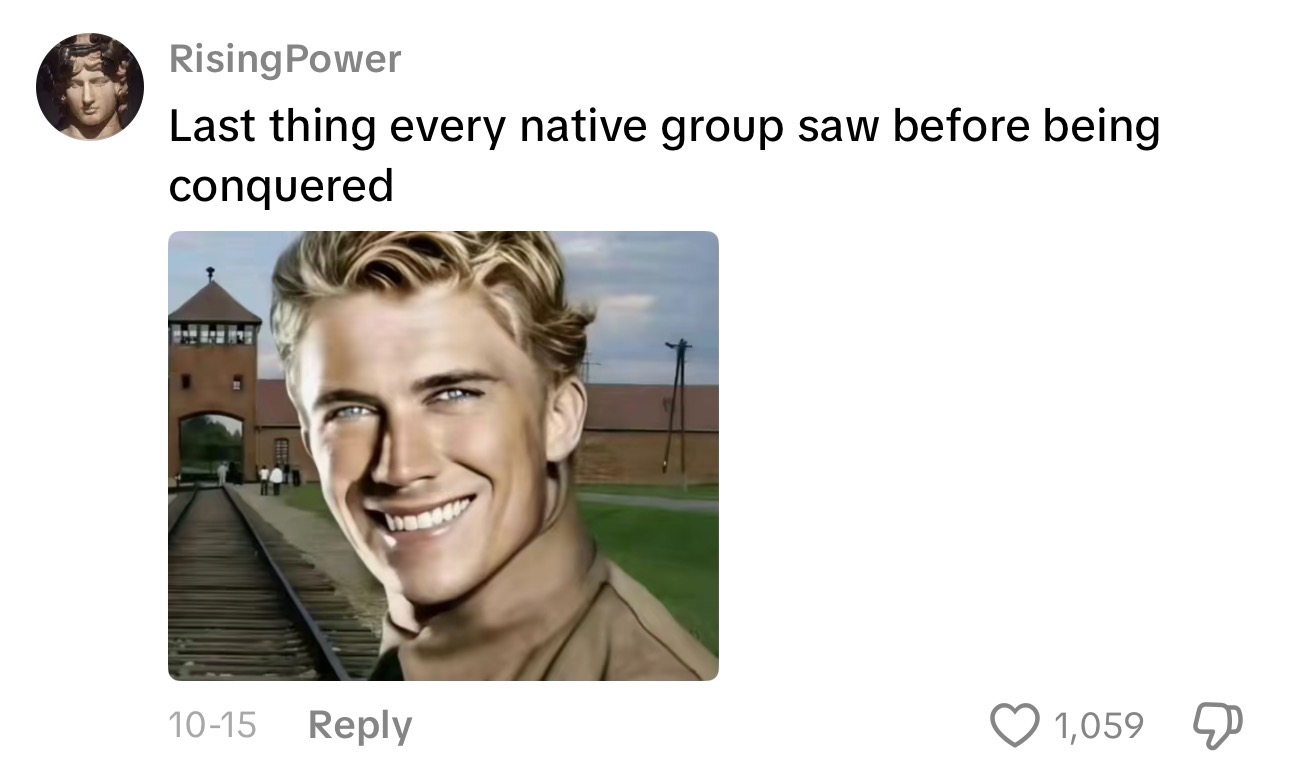1290x760 pixels.
Task: Click the word "conquered" in the comment
Action: [281, 186]
